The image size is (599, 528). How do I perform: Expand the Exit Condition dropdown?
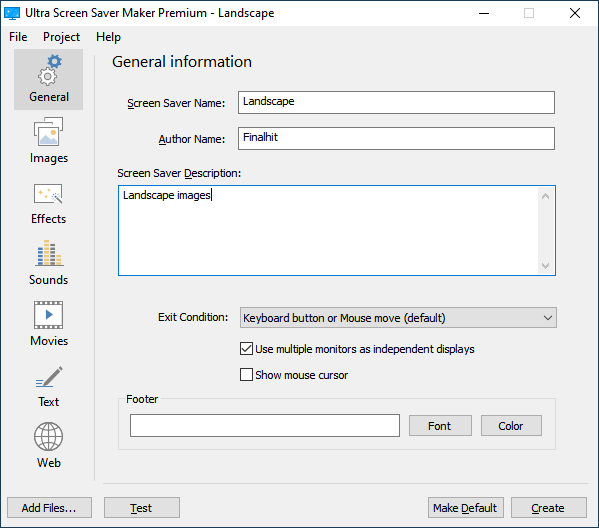click(x=398, y=318)
